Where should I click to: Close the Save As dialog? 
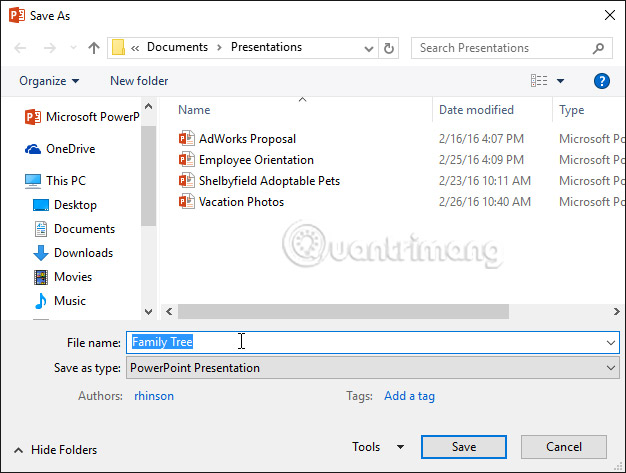coord(610,15)
